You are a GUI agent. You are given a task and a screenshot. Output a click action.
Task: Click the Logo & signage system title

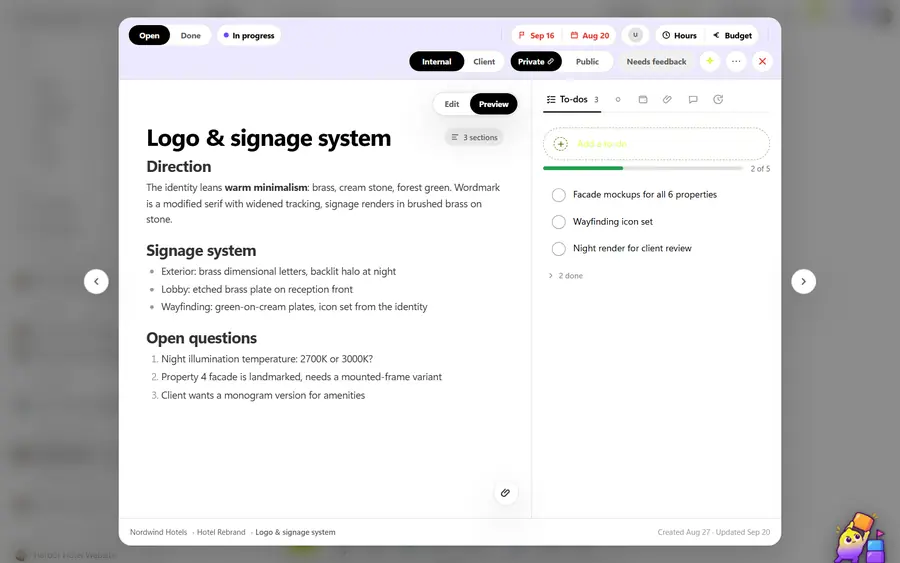click(269, 138)
